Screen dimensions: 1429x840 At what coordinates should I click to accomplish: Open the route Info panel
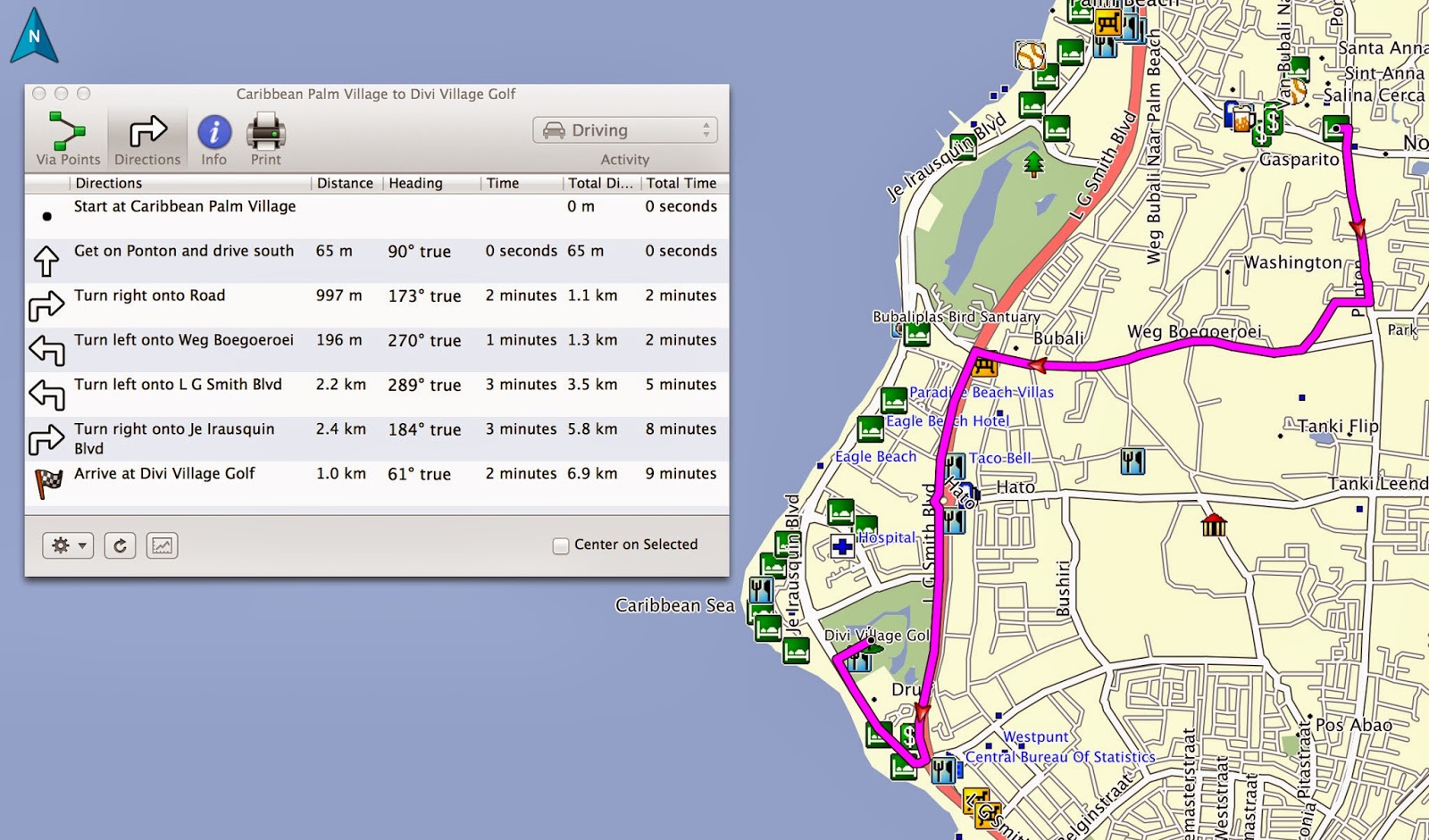(213, 138)
